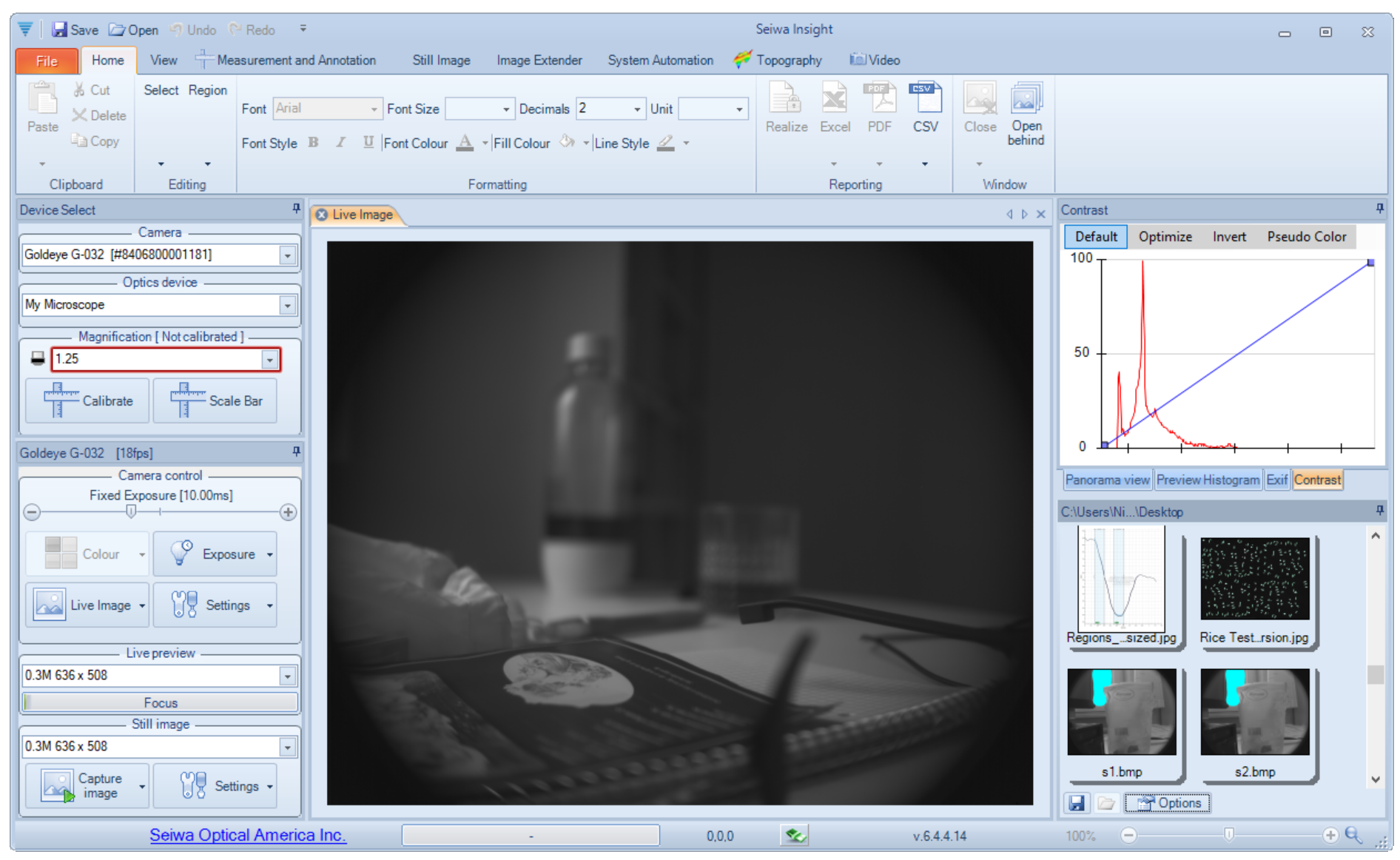Open the Unit dropdown

point(739,109)
